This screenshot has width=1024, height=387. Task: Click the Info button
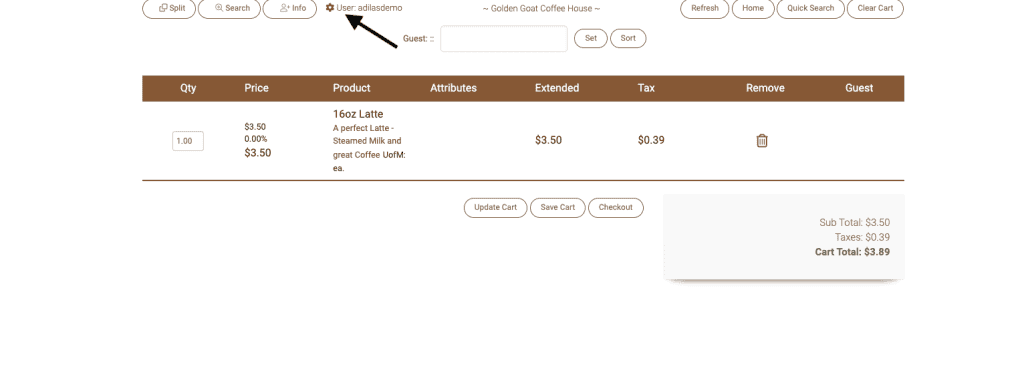[x=290, y=8]
